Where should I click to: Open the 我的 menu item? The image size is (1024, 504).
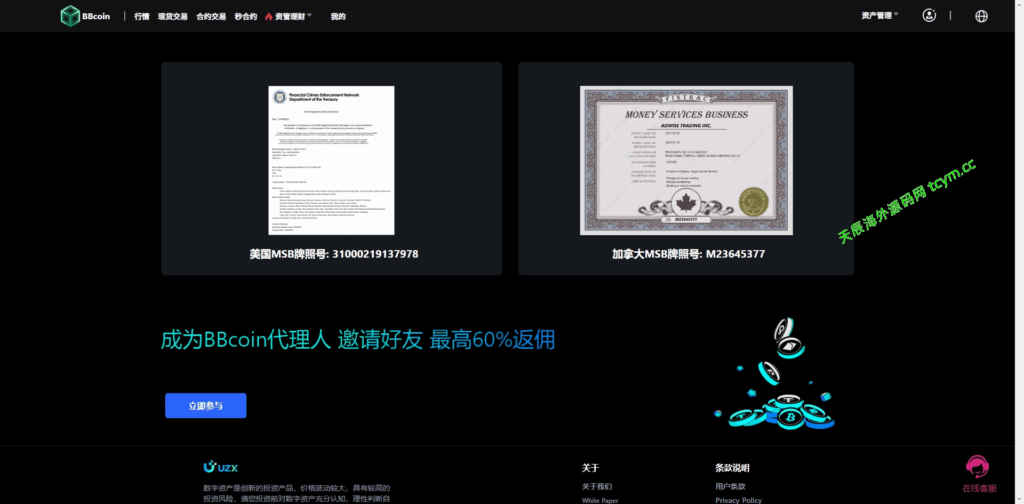338,16
